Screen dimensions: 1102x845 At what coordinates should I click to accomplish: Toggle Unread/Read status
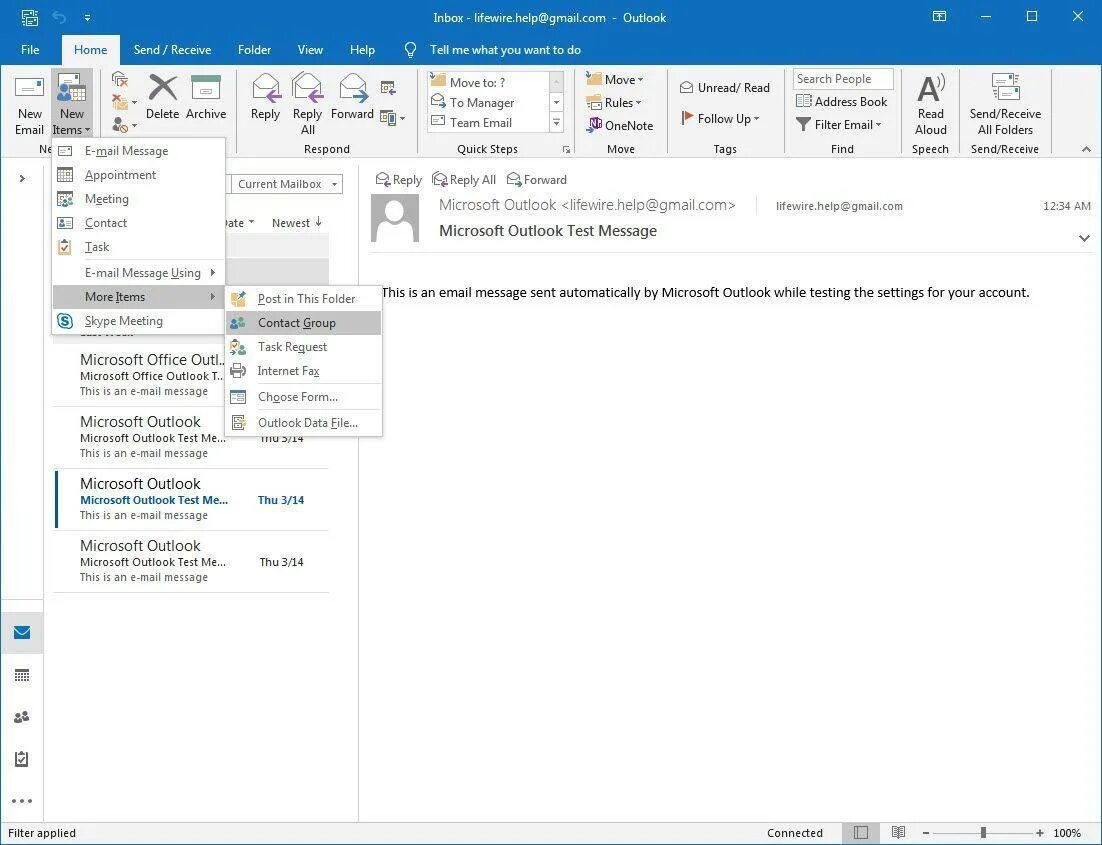click(x=725, y=87)
